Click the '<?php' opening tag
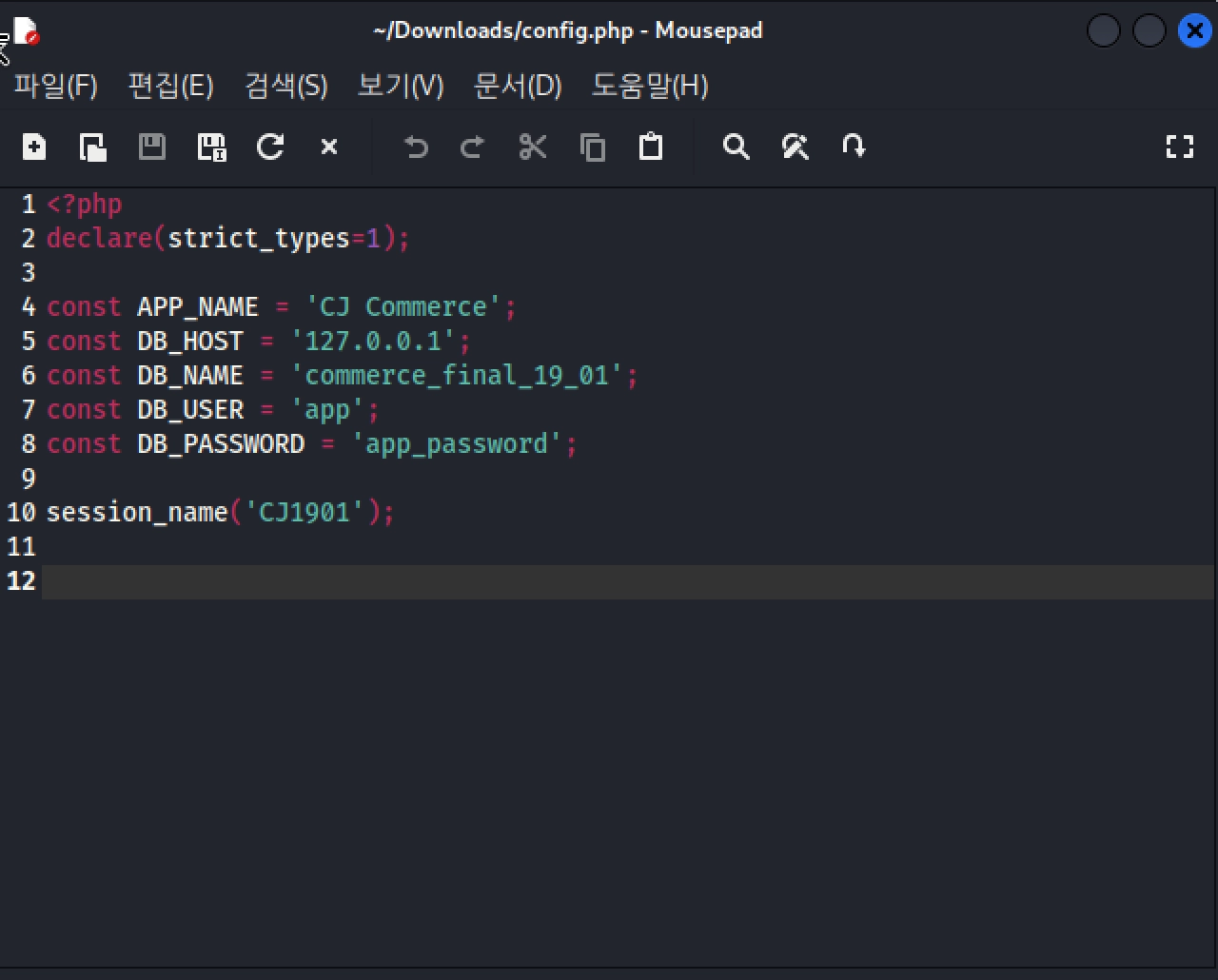Viewport: 1218px width, 980px height. click(x=85, y=205)
